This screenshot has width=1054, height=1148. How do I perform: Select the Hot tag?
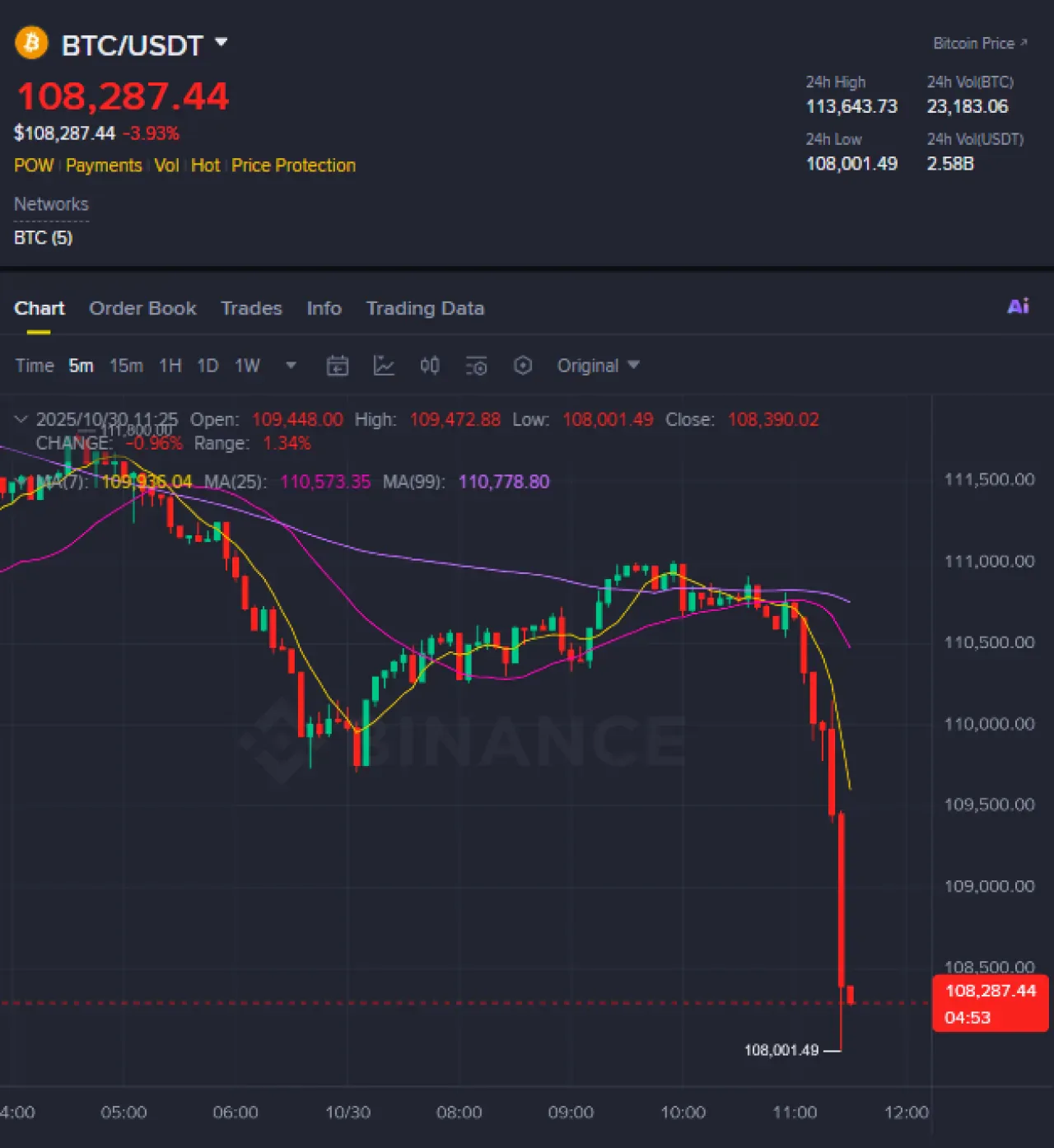[205, 166]
